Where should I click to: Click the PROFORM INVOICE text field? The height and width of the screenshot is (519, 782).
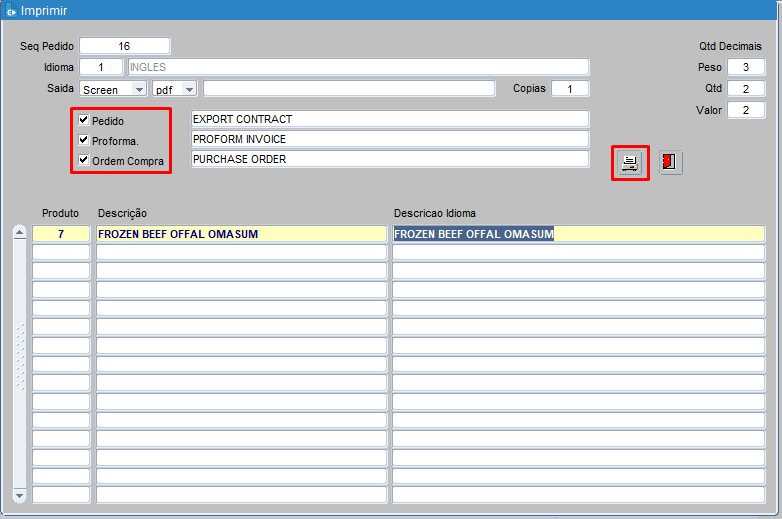(390, 139)
